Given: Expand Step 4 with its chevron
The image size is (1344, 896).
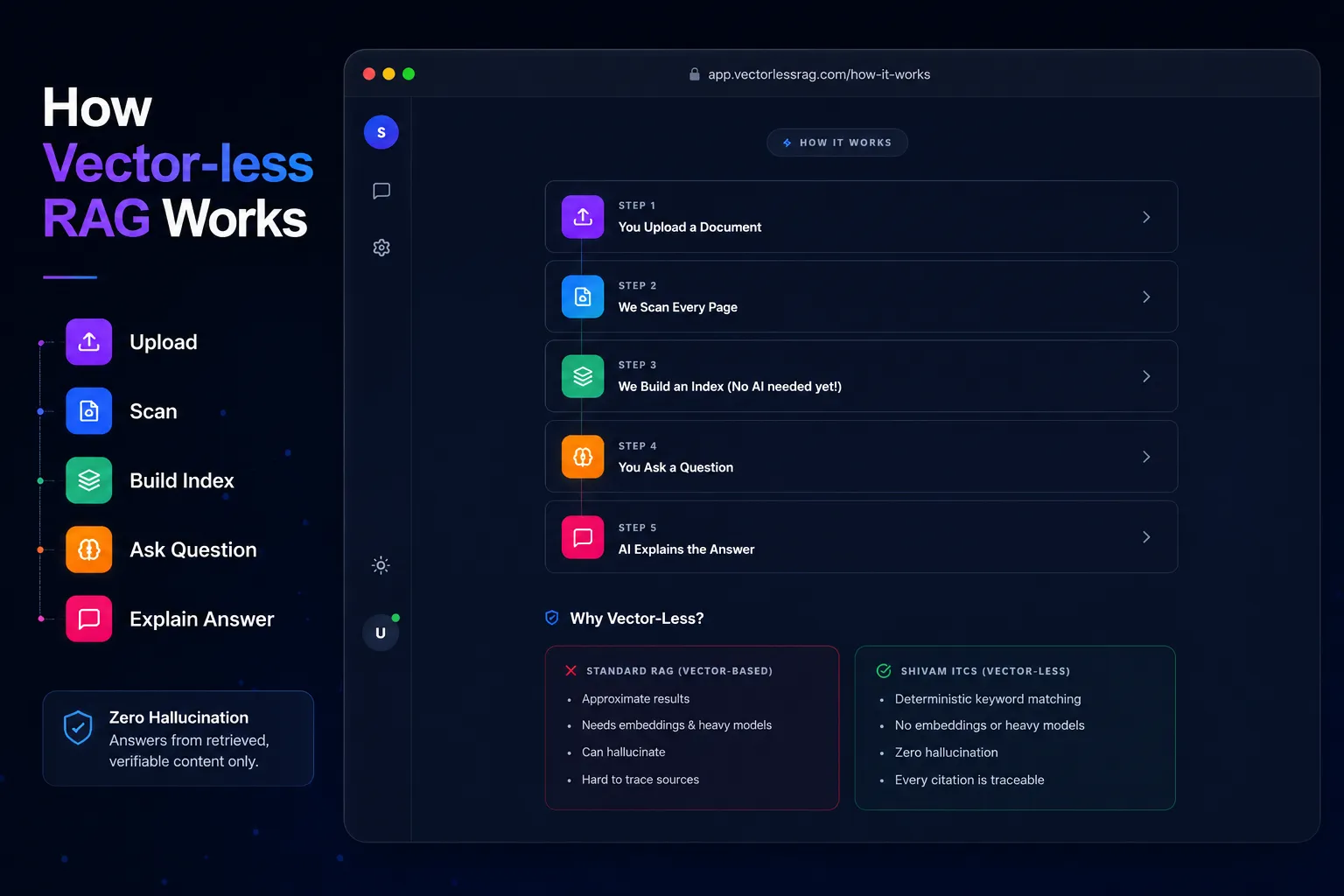Looking at the screenshot, I should 1146,457.
